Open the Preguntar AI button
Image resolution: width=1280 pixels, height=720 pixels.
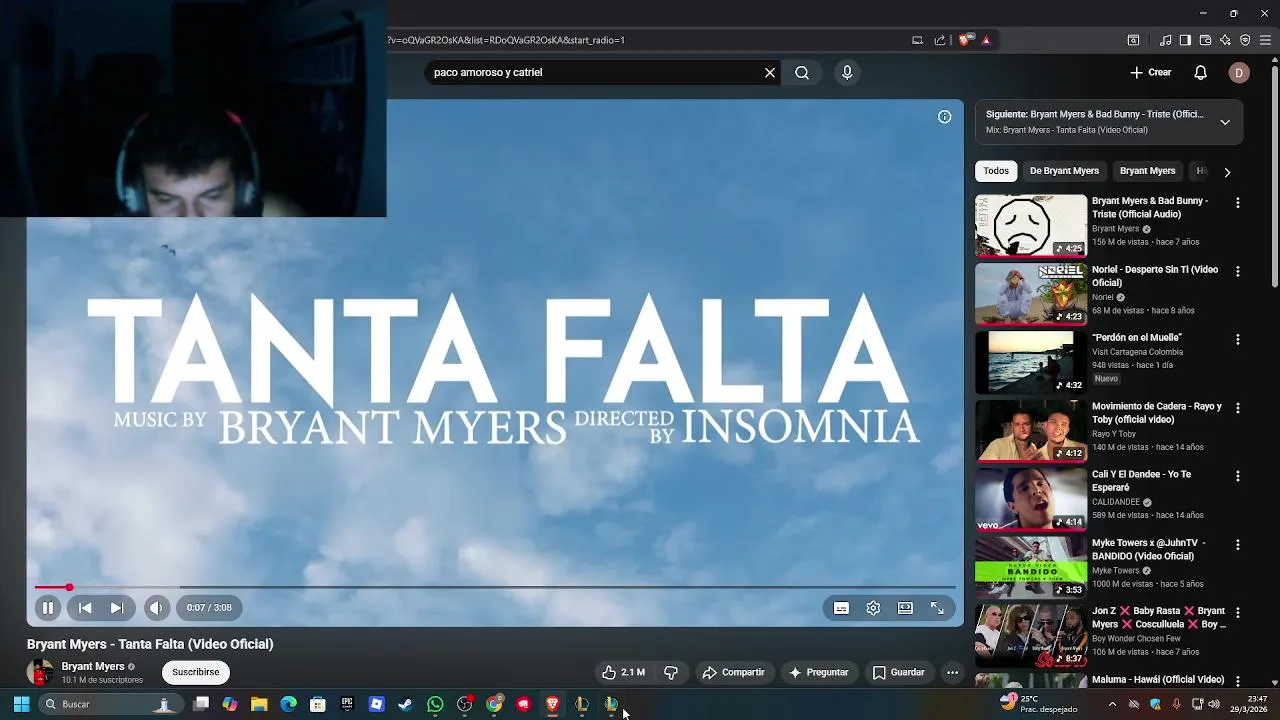tap(818, 672)
